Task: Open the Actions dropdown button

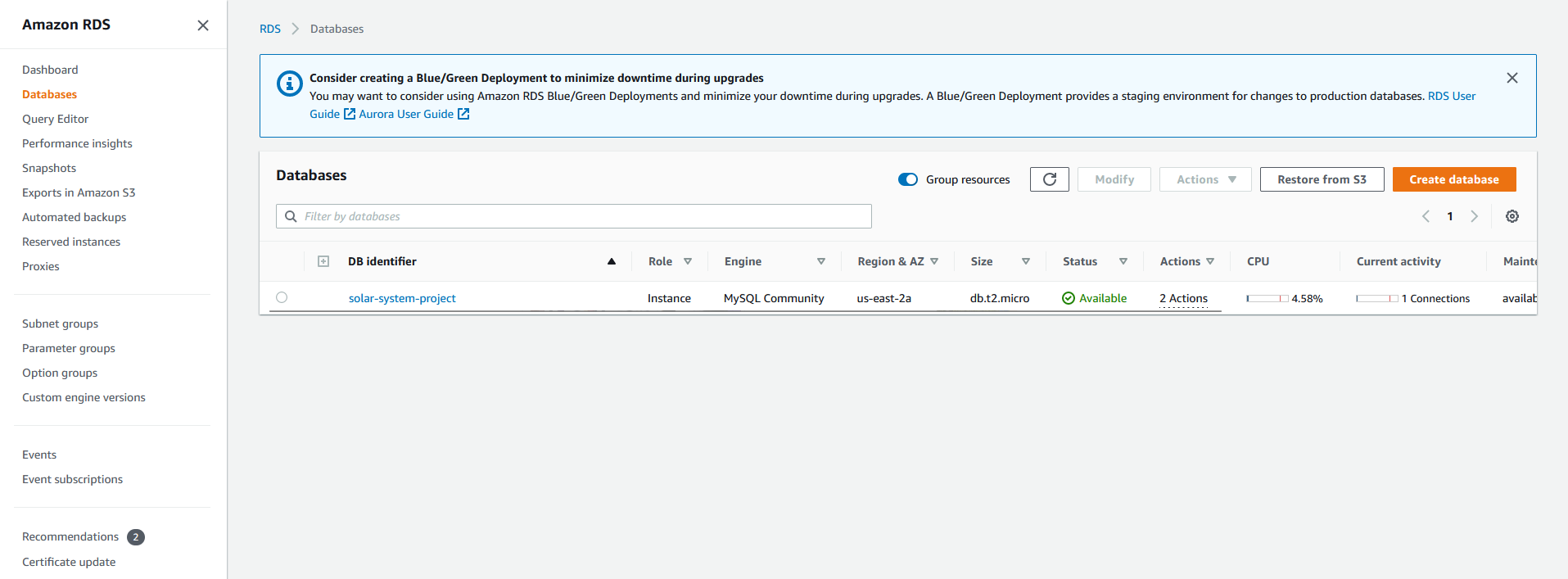Action: (1205, 179)
